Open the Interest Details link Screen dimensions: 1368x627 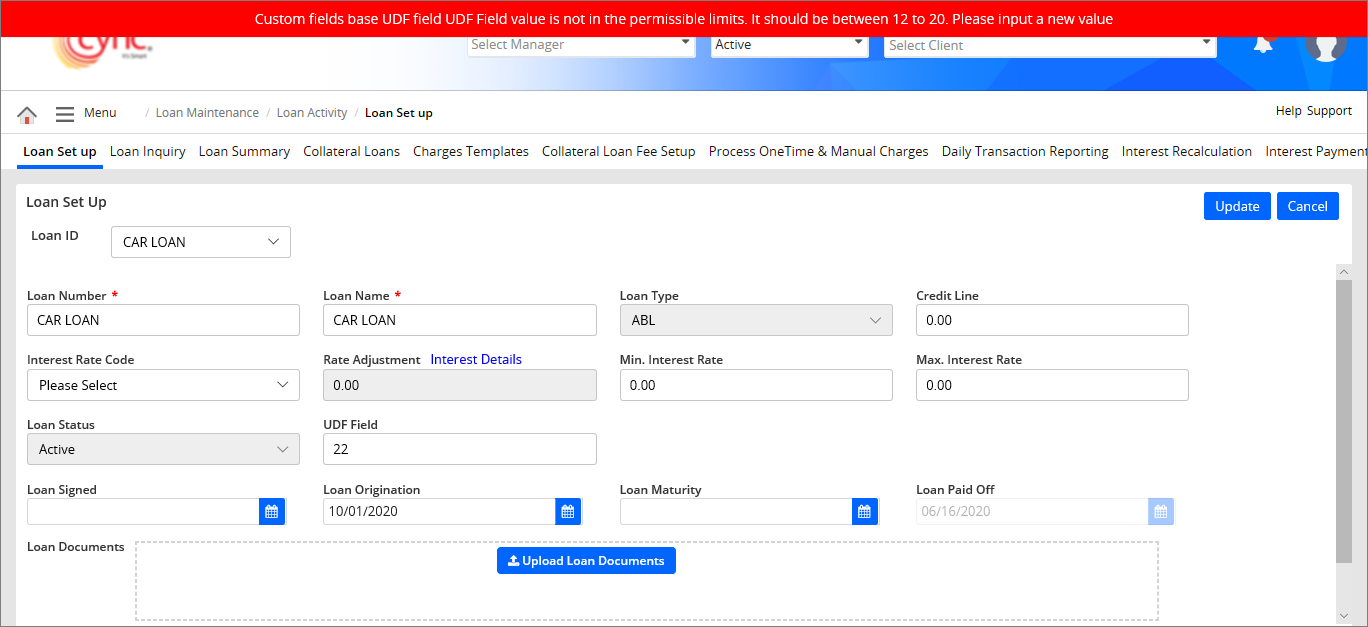point(476,360)
